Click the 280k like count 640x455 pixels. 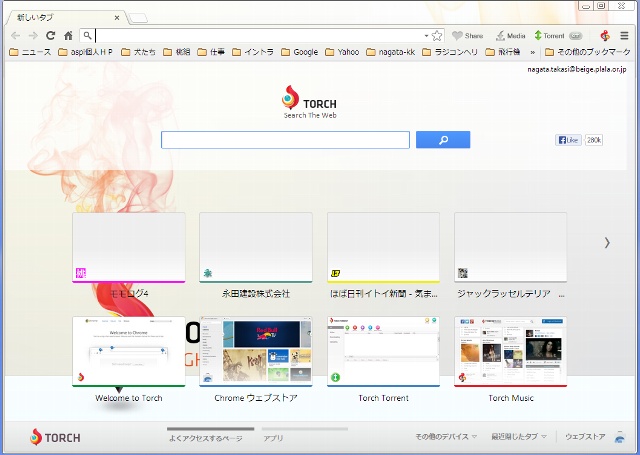[x=594, y=140]
